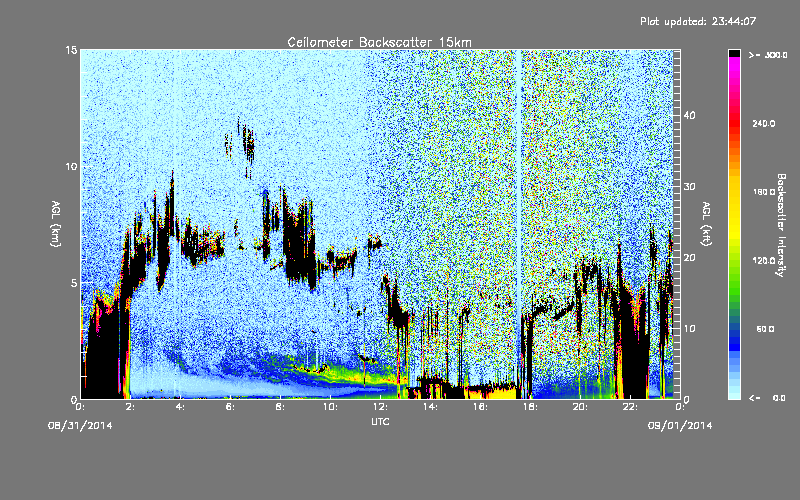The width and height of the screenshot is (800, 500).
Task: Click the '60.0' colorbar label
Action: (765, 329)
